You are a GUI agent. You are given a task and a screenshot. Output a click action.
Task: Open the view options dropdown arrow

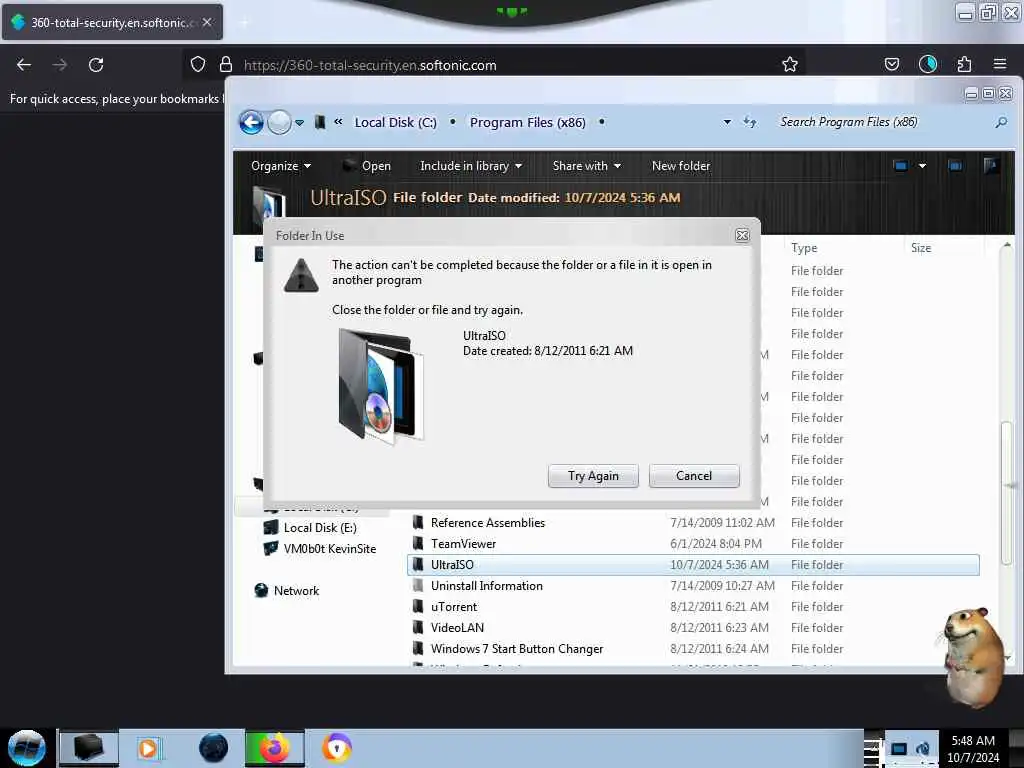click(922, 166)
